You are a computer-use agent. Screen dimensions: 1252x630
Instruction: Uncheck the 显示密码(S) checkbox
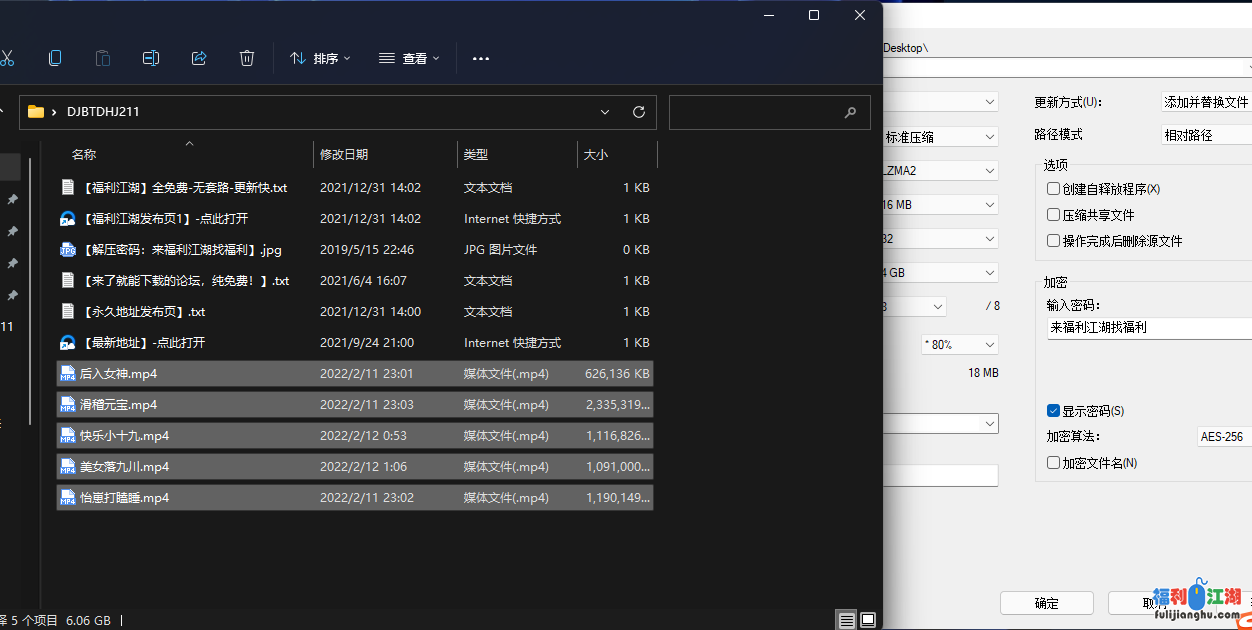pos(1053,411)
